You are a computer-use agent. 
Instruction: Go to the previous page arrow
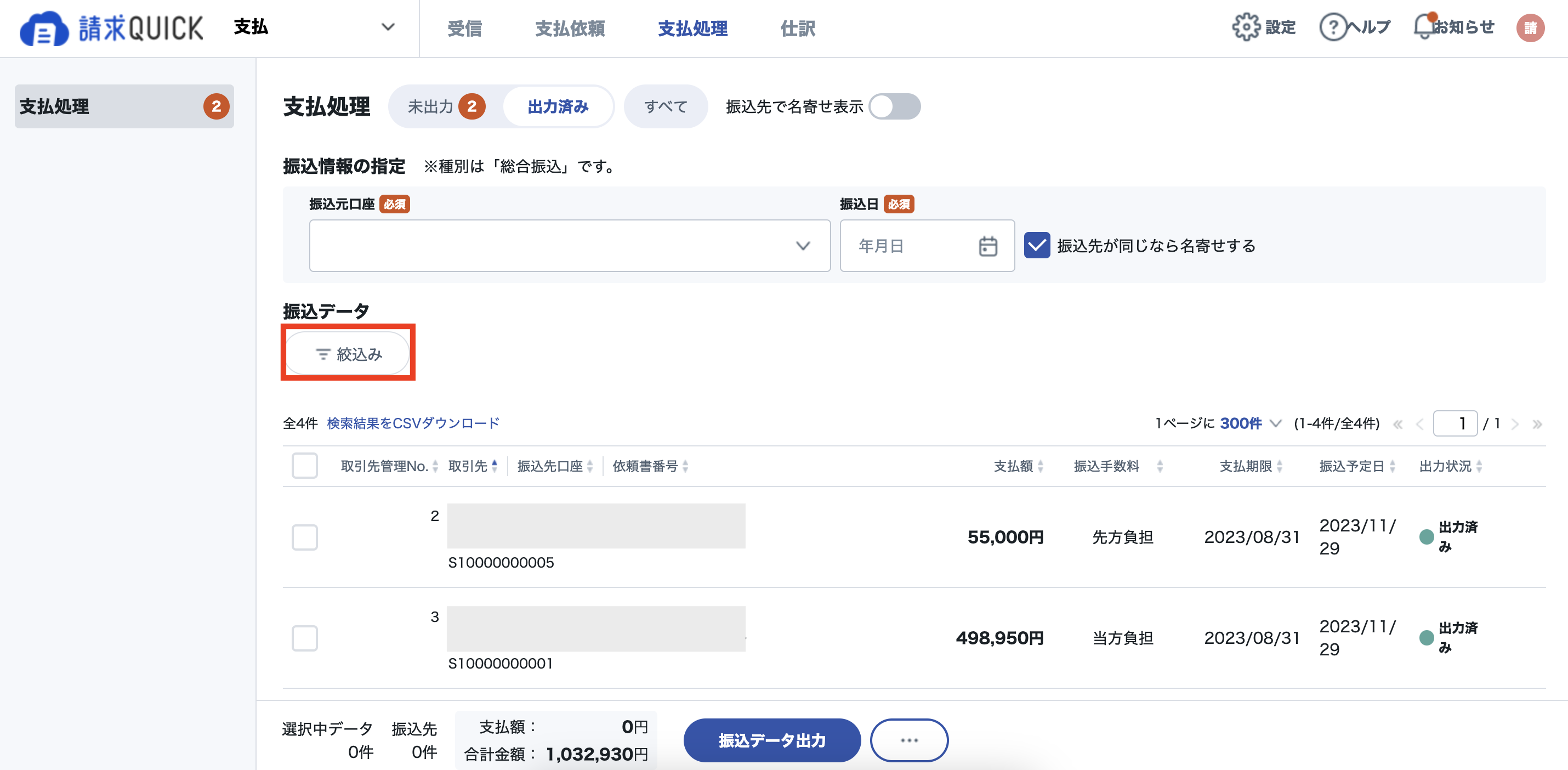1420,424
